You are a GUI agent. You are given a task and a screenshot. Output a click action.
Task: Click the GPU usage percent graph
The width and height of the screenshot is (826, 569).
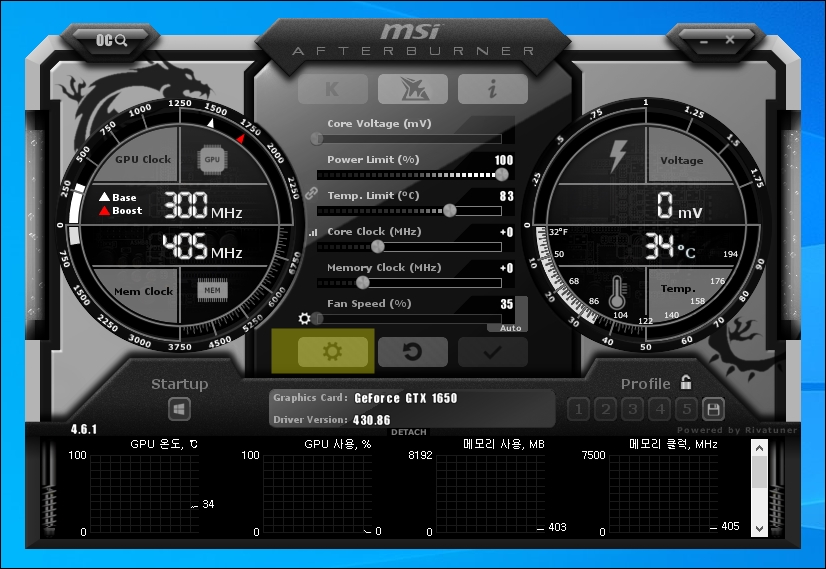click(x=317, y=494)
